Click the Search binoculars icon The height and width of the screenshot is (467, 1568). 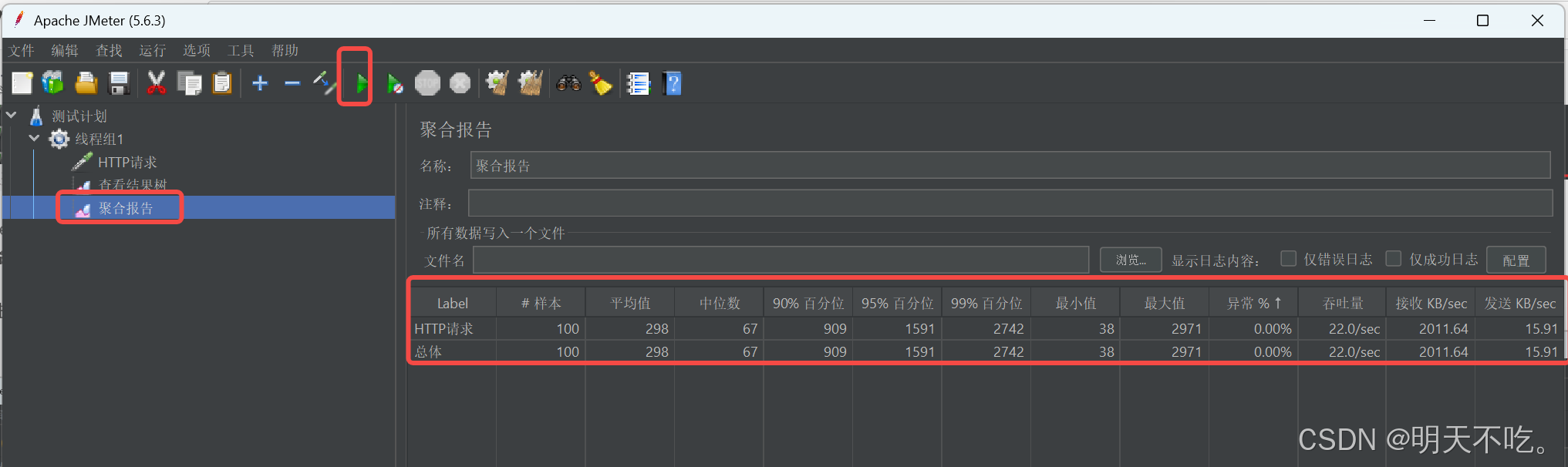568,83
